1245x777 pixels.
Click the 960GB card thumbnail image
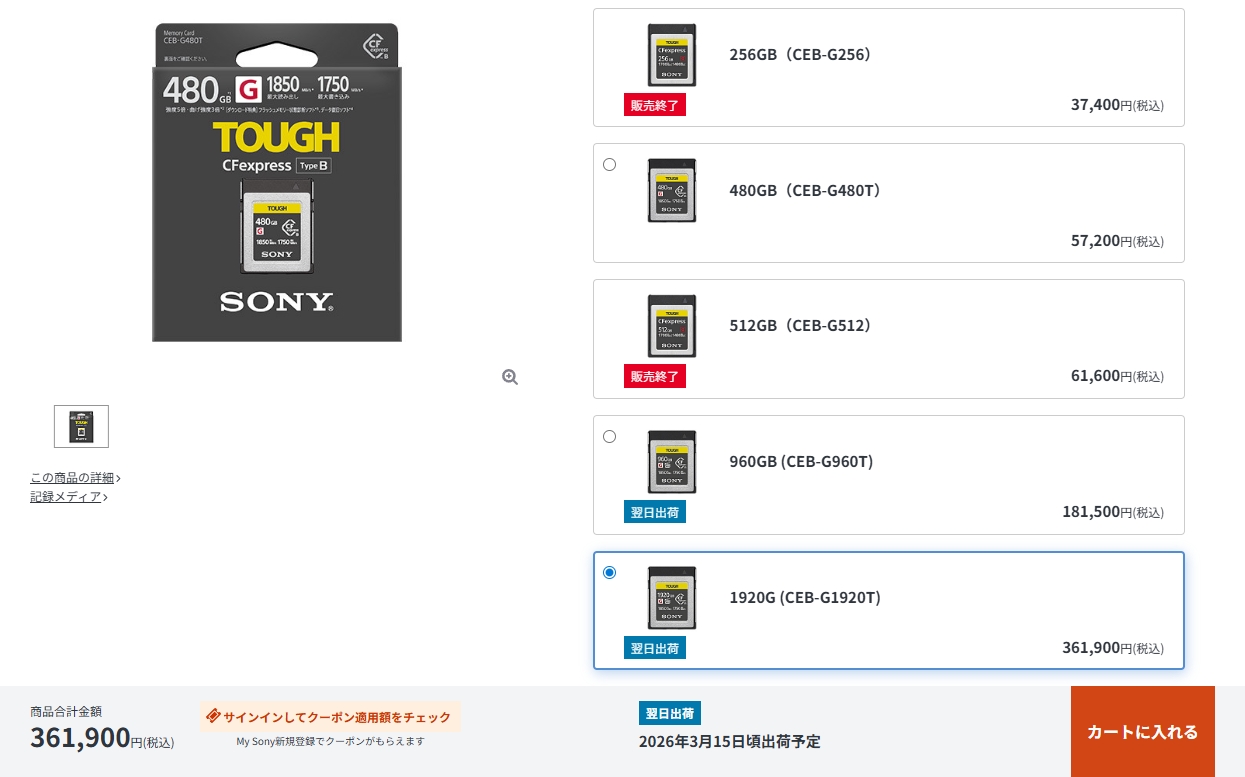click(x=672, y=462)
